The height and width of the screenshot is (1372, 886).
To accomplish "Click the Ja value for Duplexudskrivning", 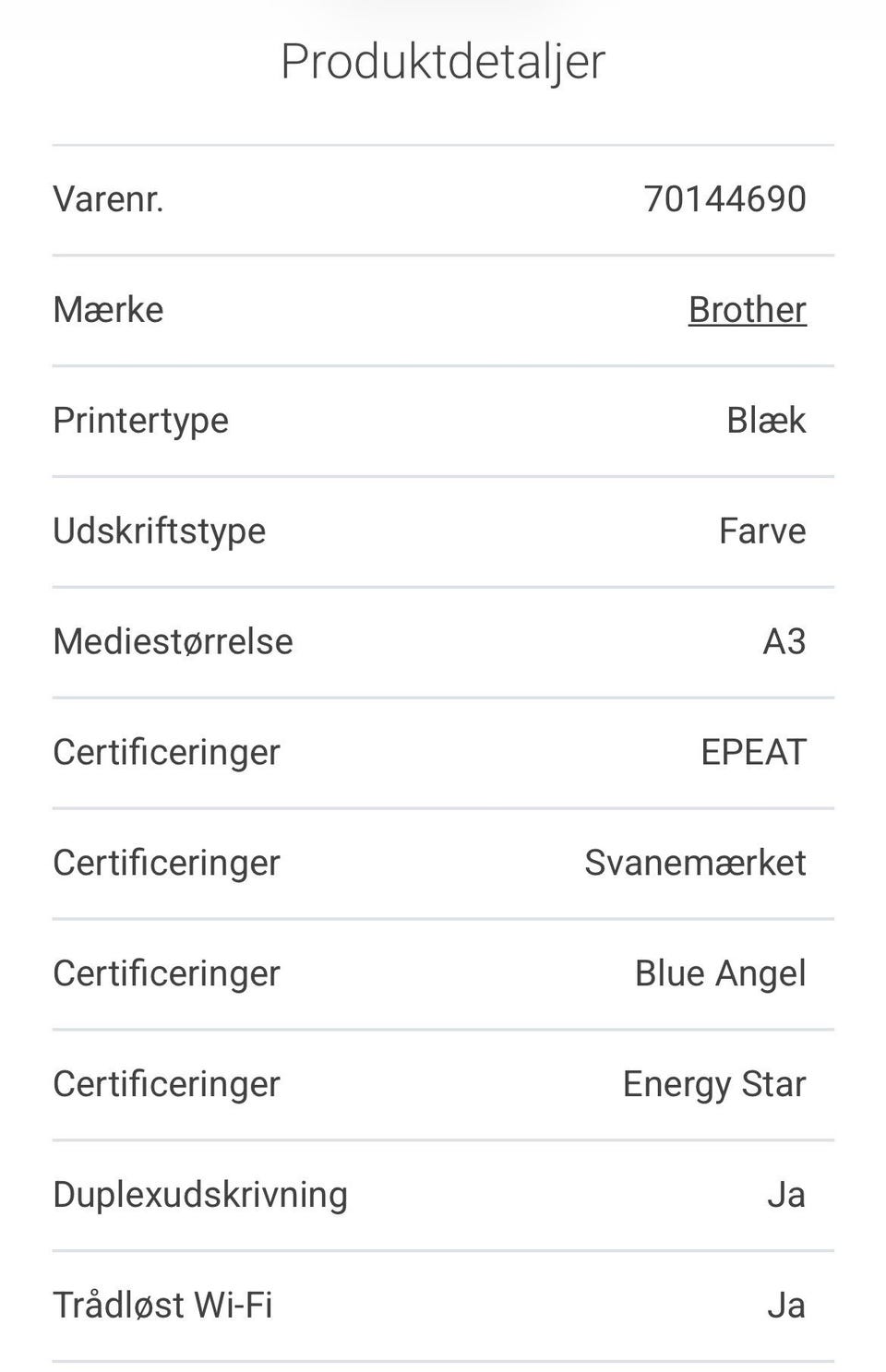I will [x=786, y=1195].
